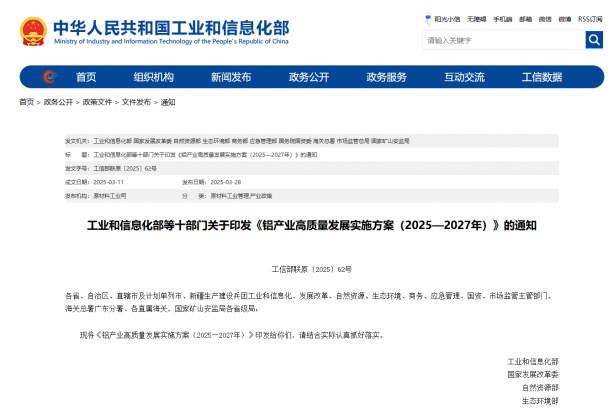Click the paragraph beginning 各省、自治区、直辖市
The height and width of the screenshot is (410, 614).
pyautogui.click(x=308, y=302)
